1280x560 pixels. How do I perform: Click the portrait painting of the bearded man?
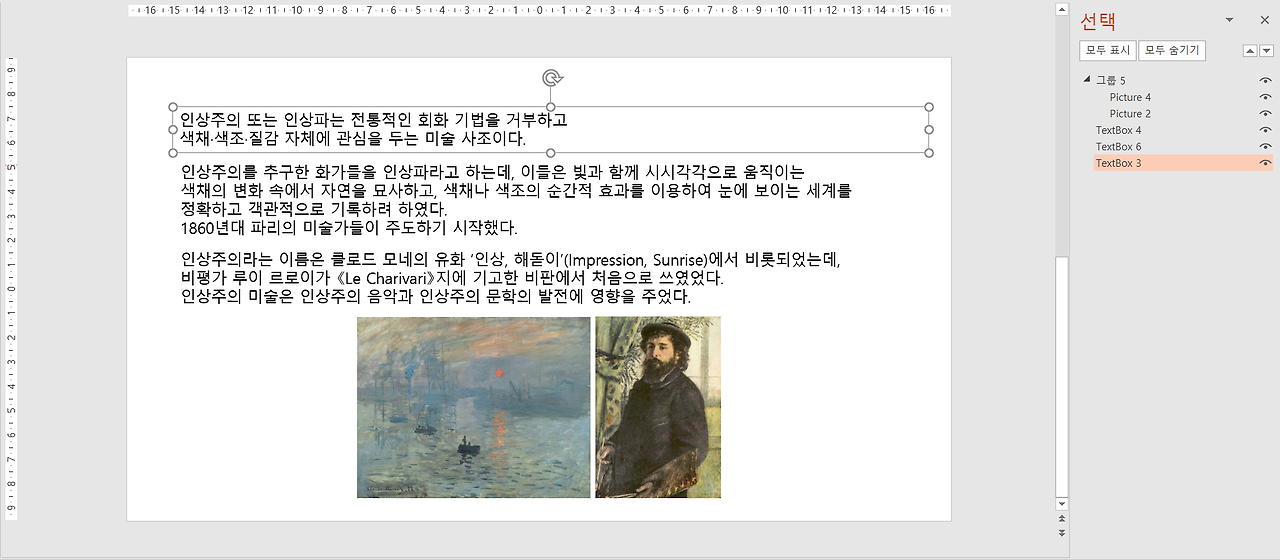tap(658, 407)
